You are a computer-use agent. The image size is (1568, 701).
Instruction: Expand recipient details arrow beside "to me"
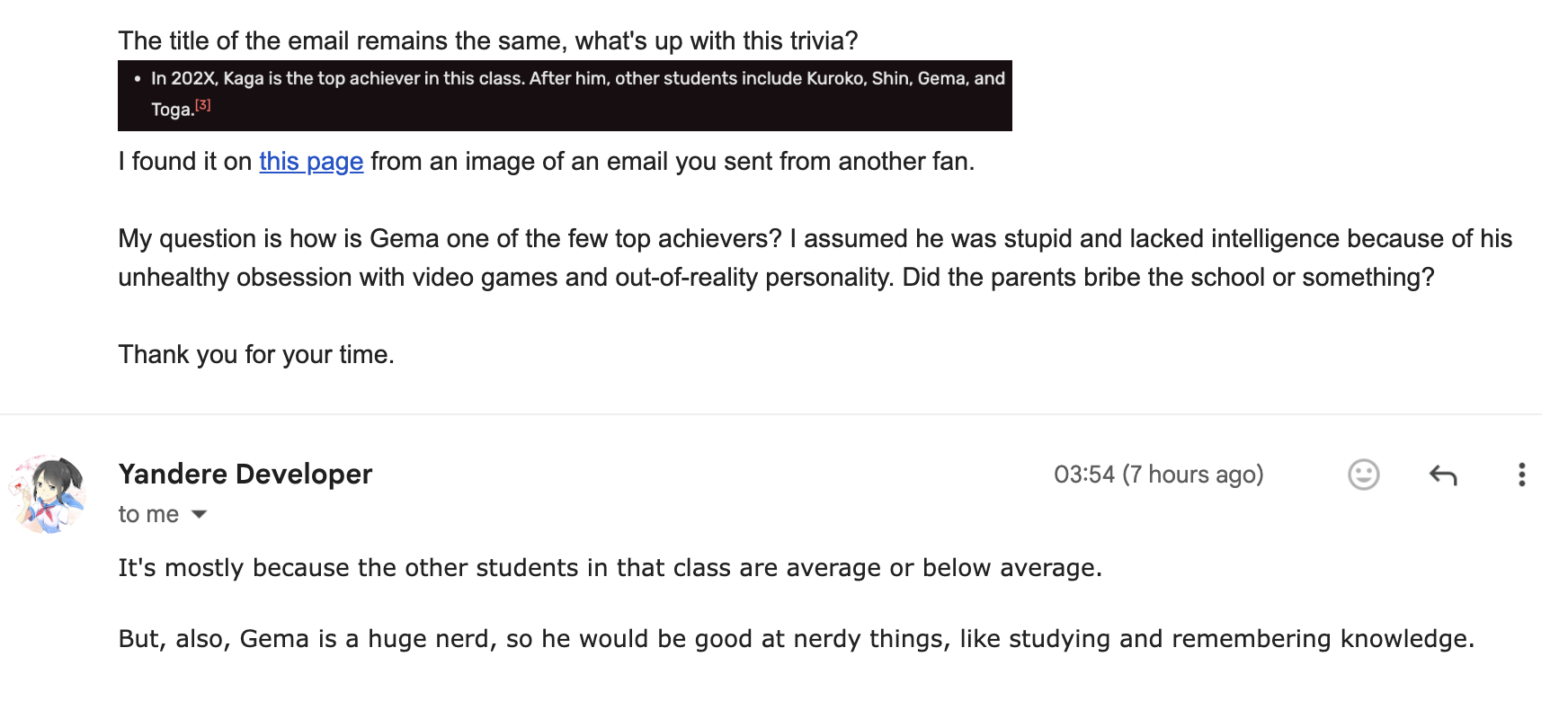tap(200, 514)
